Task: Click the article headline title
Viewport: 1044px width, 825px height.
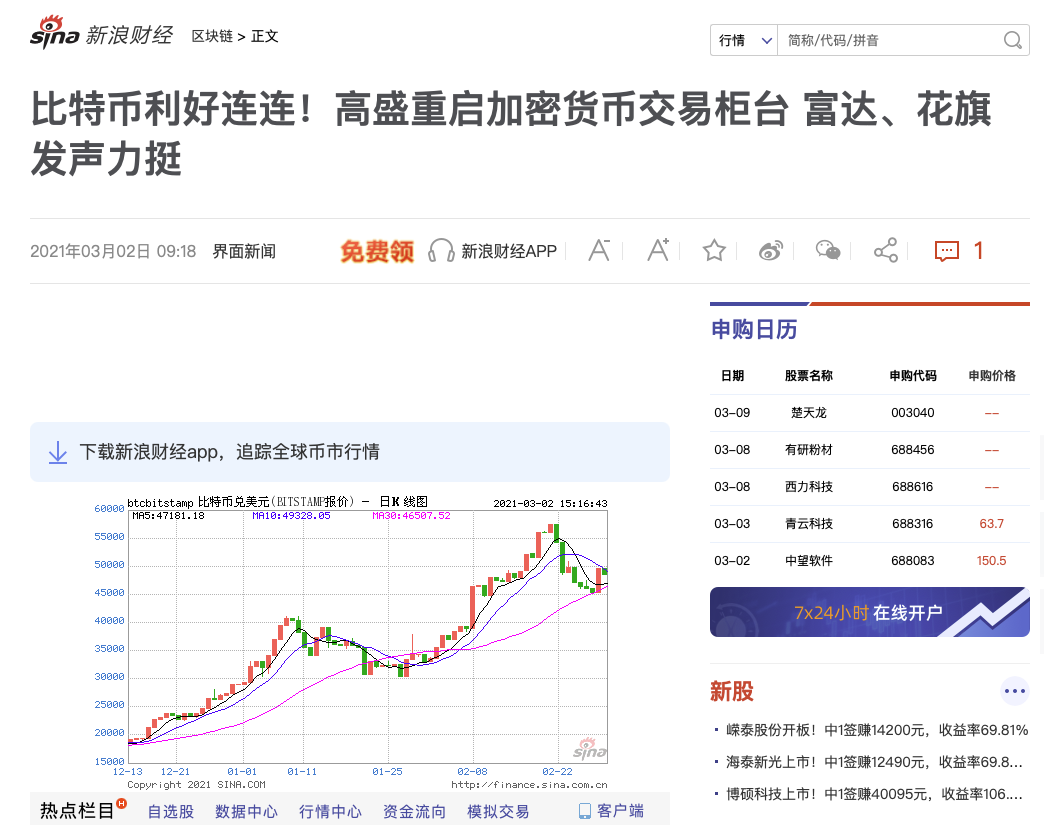Action: coord(511,135)
